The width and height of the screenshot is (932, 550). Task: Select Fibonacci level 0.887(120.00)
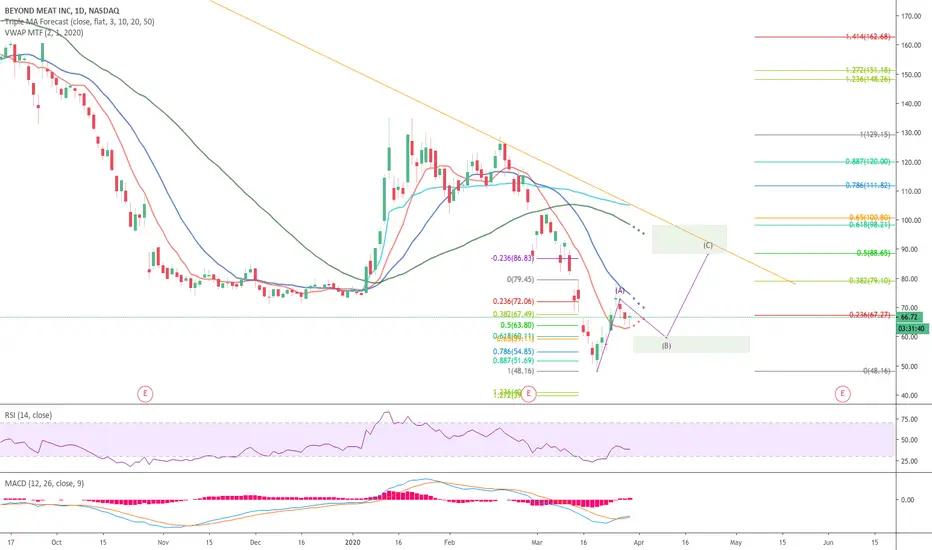tap(868, 162)
